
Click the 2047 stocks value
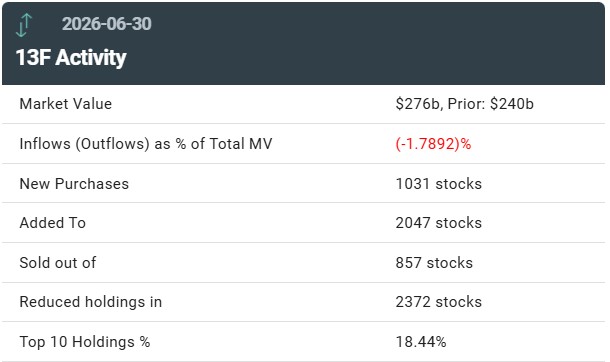click(x=438, y=223)
